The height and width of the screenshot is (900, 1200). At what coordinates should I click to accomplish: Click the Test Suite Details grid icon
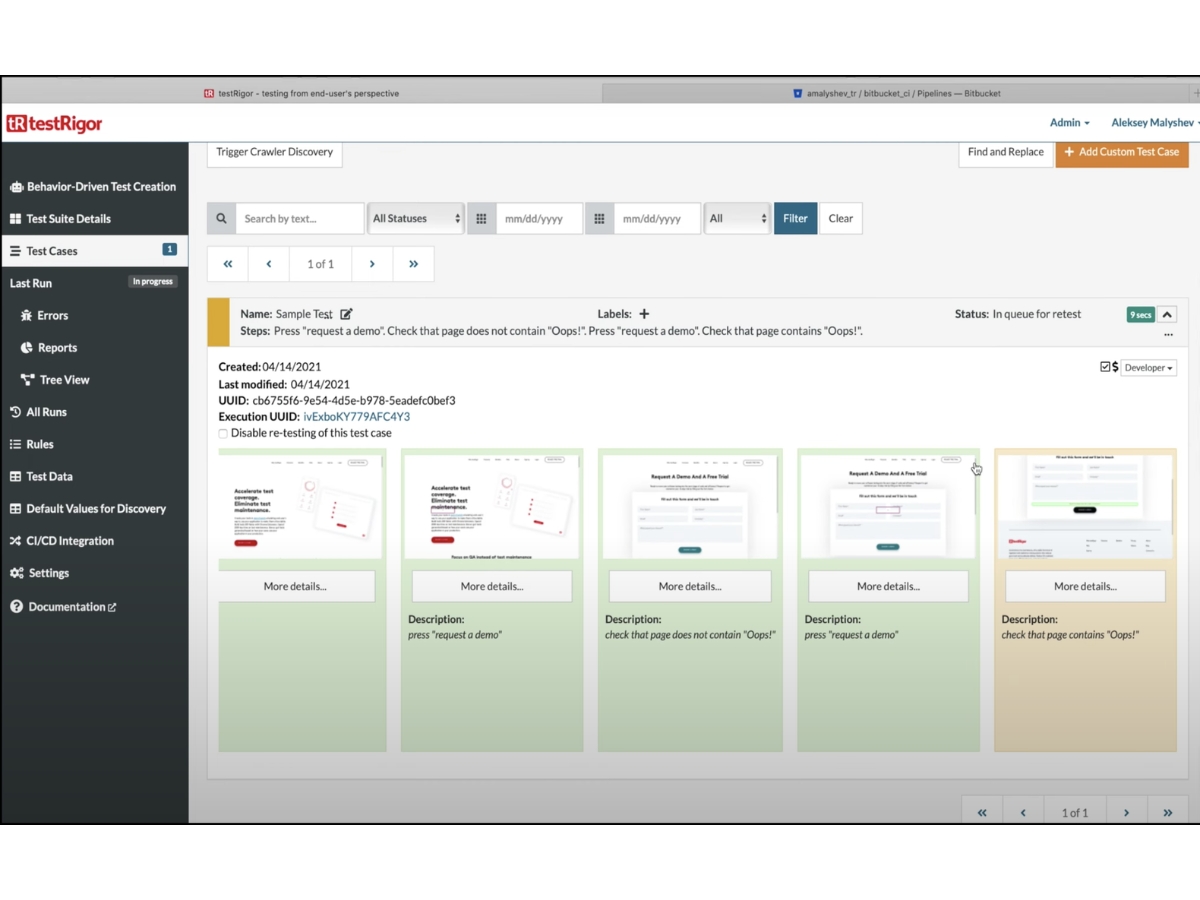point(16,219)
